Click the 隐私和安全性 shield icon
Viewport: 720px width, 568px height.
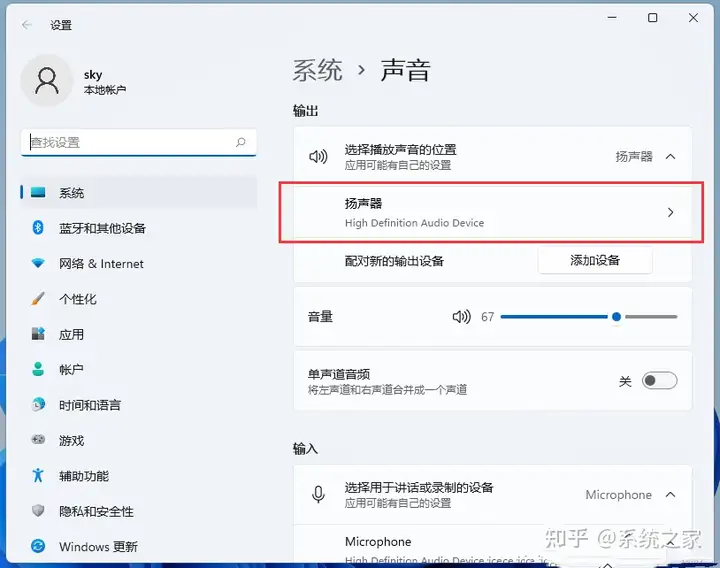click(38, 511)
